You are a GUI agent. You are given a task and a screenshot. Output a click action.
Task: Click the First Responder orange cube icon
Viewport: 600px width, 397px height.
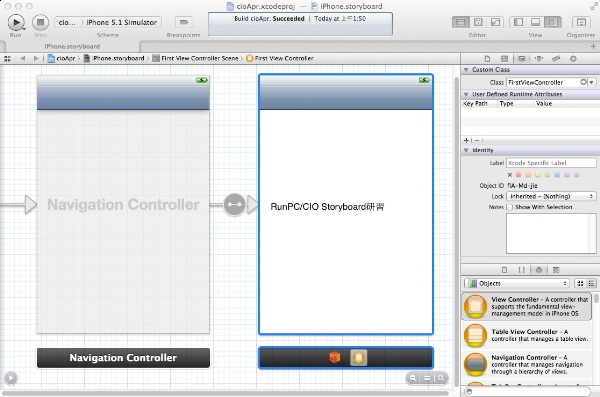[335, 358]
